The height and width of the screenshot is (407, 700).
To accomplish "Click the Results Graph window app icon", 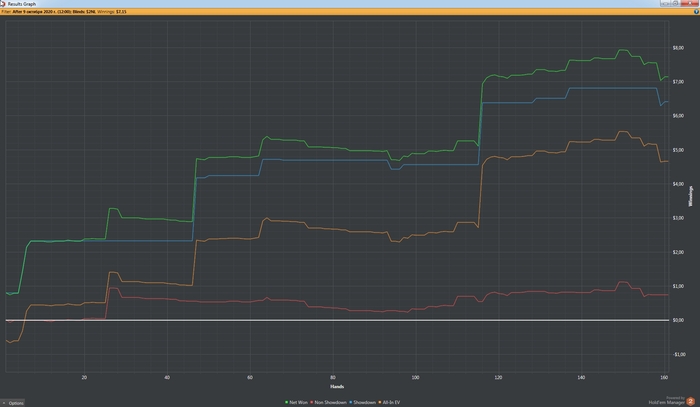I will coord(3,4).
